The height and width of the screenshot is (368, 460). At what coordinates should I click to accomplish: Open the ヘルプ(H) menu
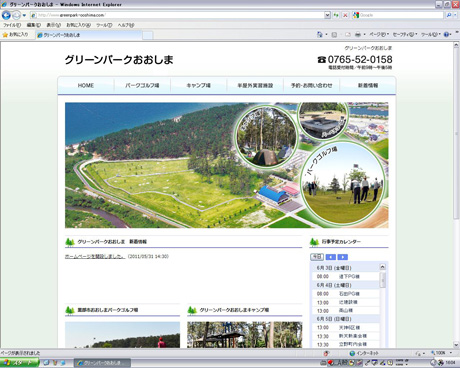click(126, 25)
